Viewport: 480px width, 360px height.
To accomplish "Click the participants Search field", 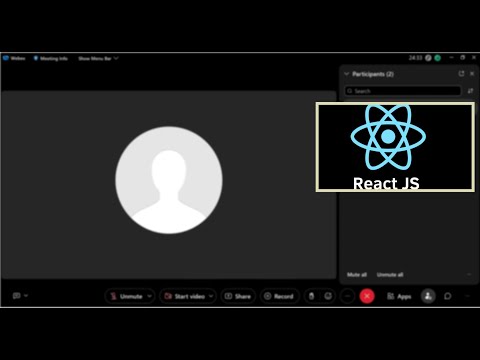I will pos(403,91).
